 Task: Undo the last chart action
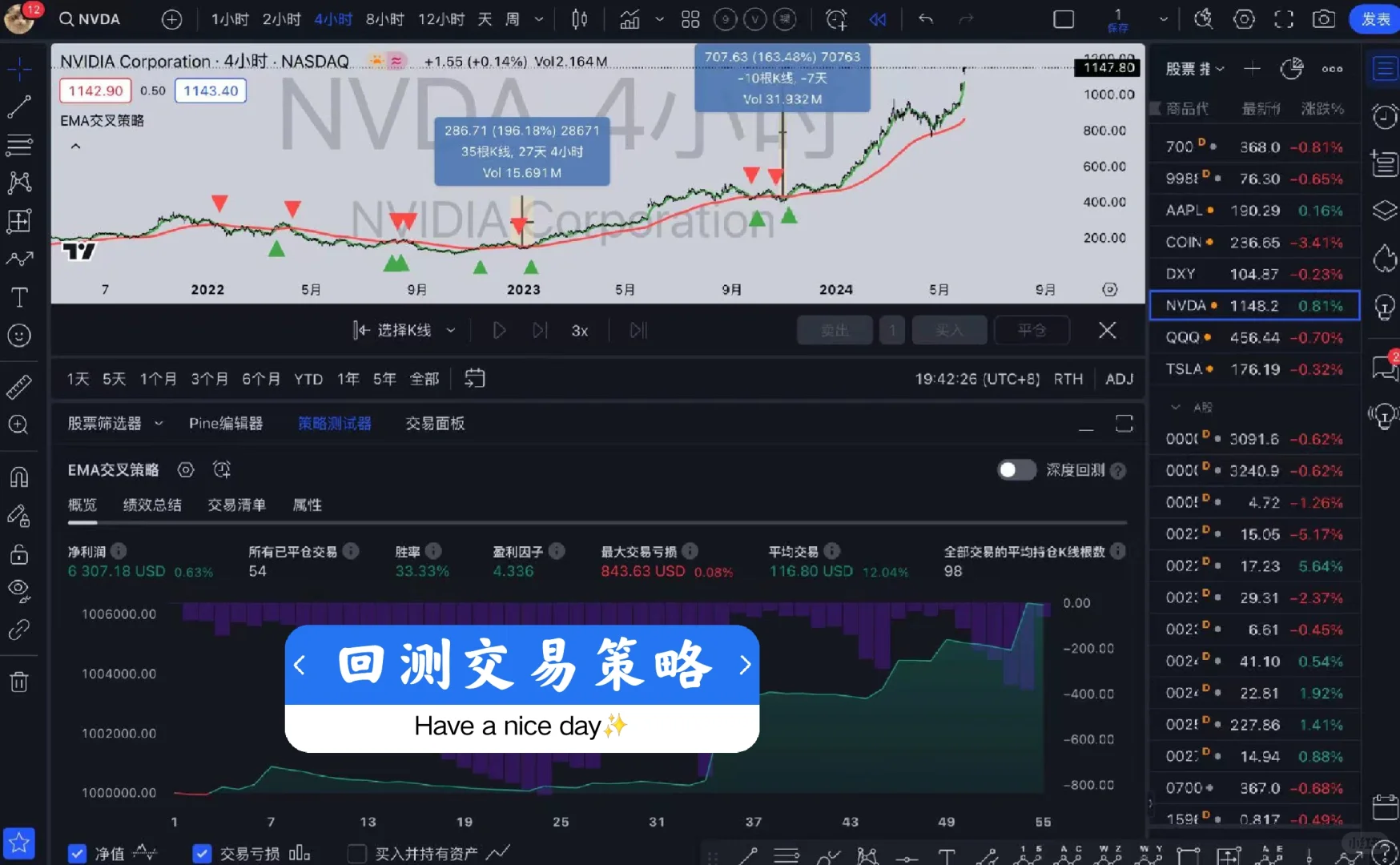tap(926, 19)
